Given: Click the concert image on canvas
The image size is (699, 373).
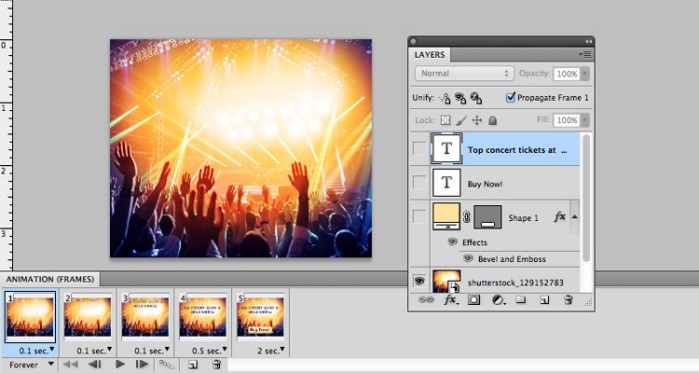Looking at the screenshot, I should click(241, 148).
